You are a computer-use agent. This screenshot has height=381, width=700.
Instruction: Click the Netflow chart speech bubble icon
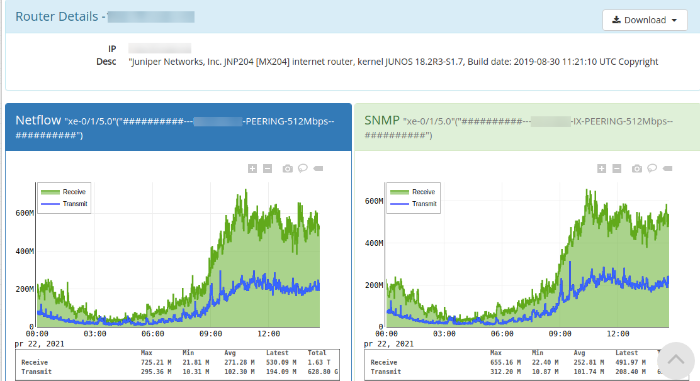point(303,168)
